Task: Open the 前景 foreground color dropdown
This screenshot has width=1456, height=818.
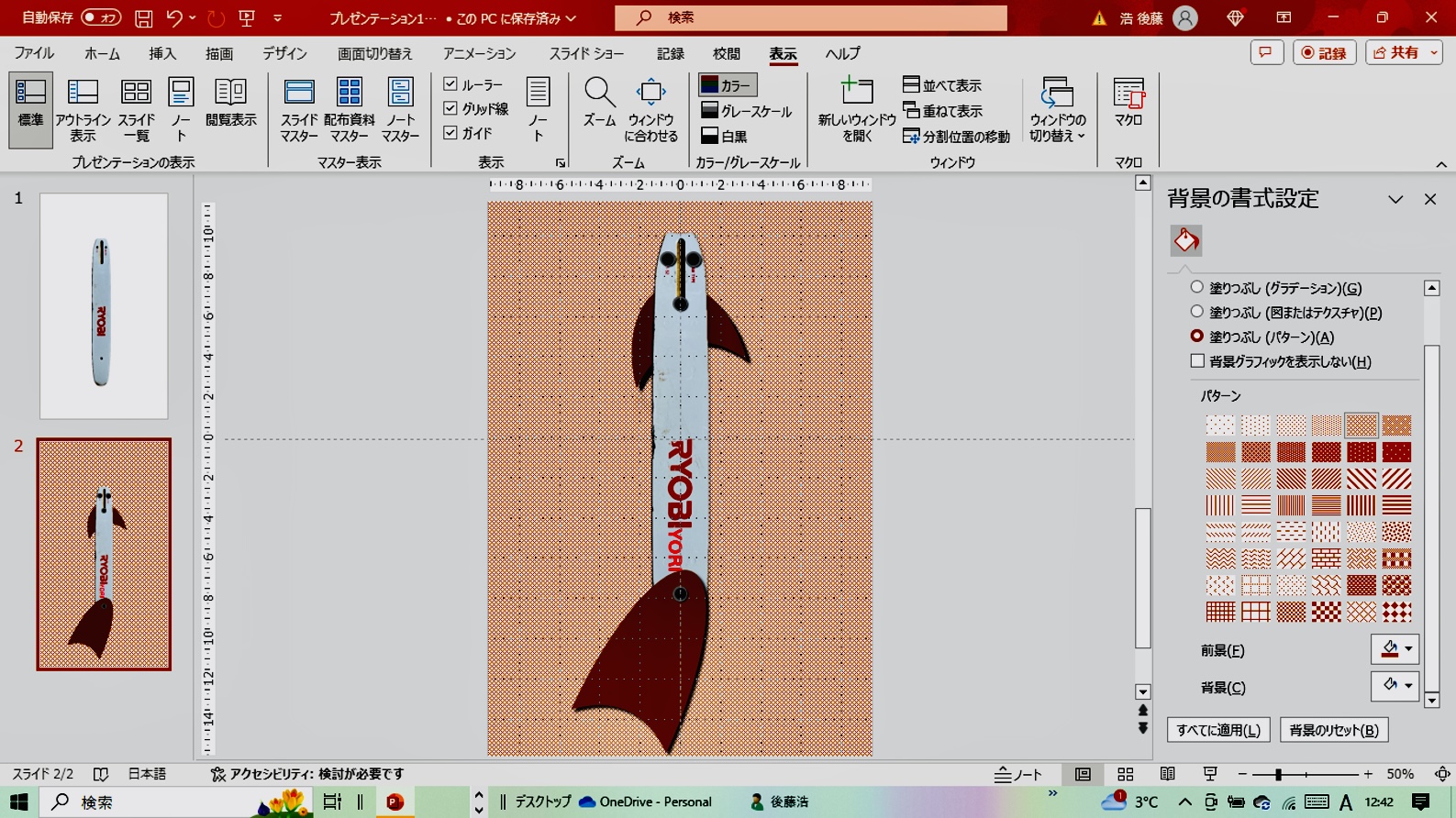Action: point(1395,649)
